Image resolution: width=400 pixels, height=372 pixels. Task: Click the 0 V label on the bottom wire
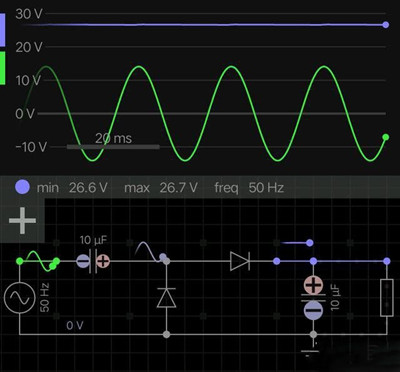point(75,325)
